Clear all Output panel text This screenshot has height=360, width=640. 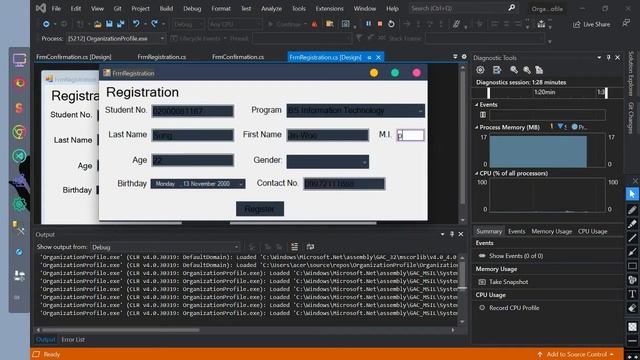click(x=294, y=247)
